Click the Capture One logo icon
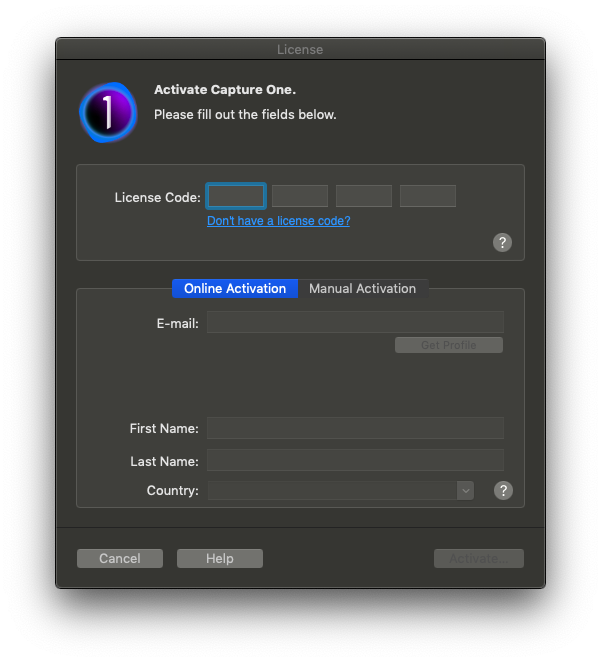Viewport: 601px width, 662px height. click(108, 112)
